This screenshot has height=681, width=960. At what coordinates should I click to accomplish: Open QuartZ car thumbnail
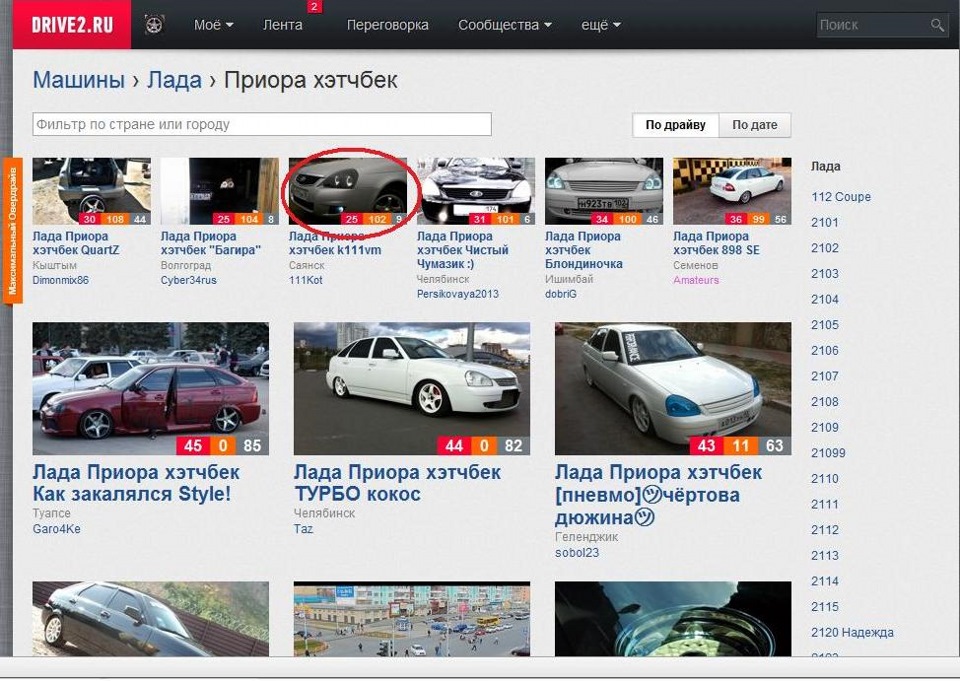click(x=91, y=191)
